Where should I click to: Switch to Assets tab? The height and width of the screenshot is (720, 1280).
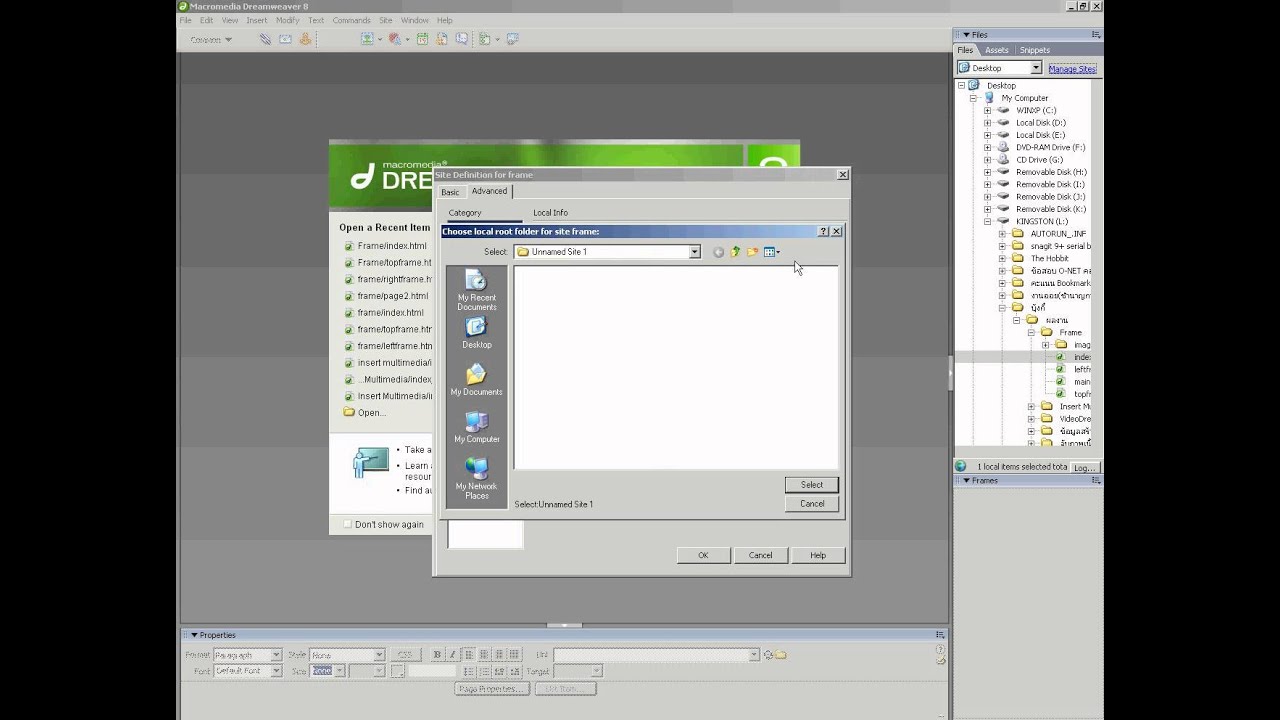tap(997, 50)
